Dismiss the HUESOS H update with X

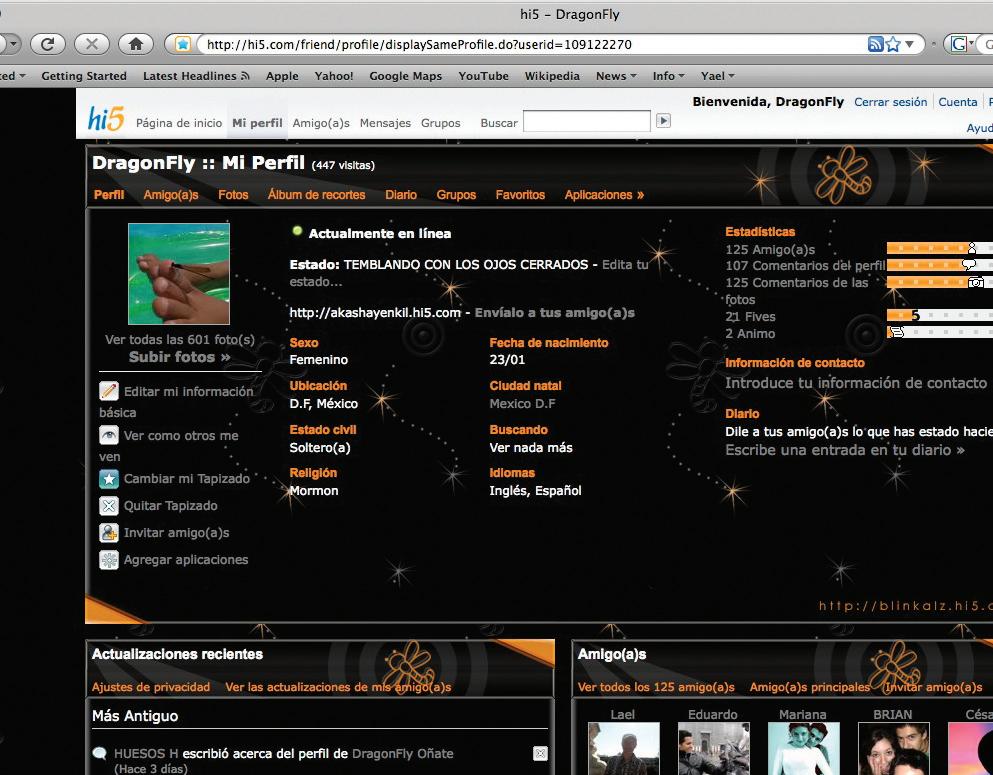[x=540, y=753]
